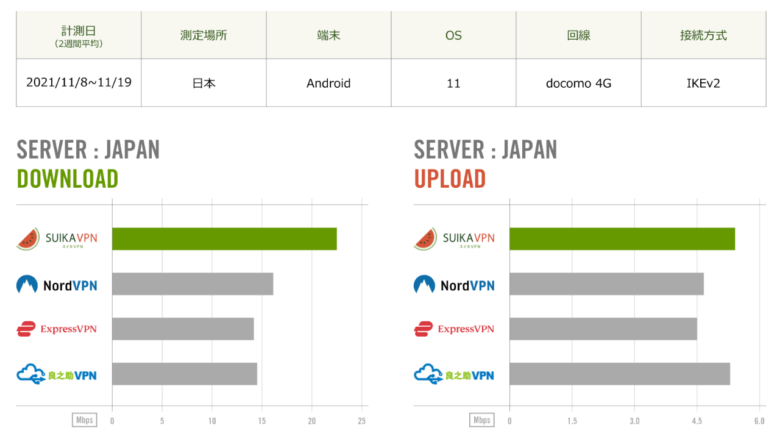
Task: Click the ExpressVPN logo in Upload chart
Action: [454, 329]
